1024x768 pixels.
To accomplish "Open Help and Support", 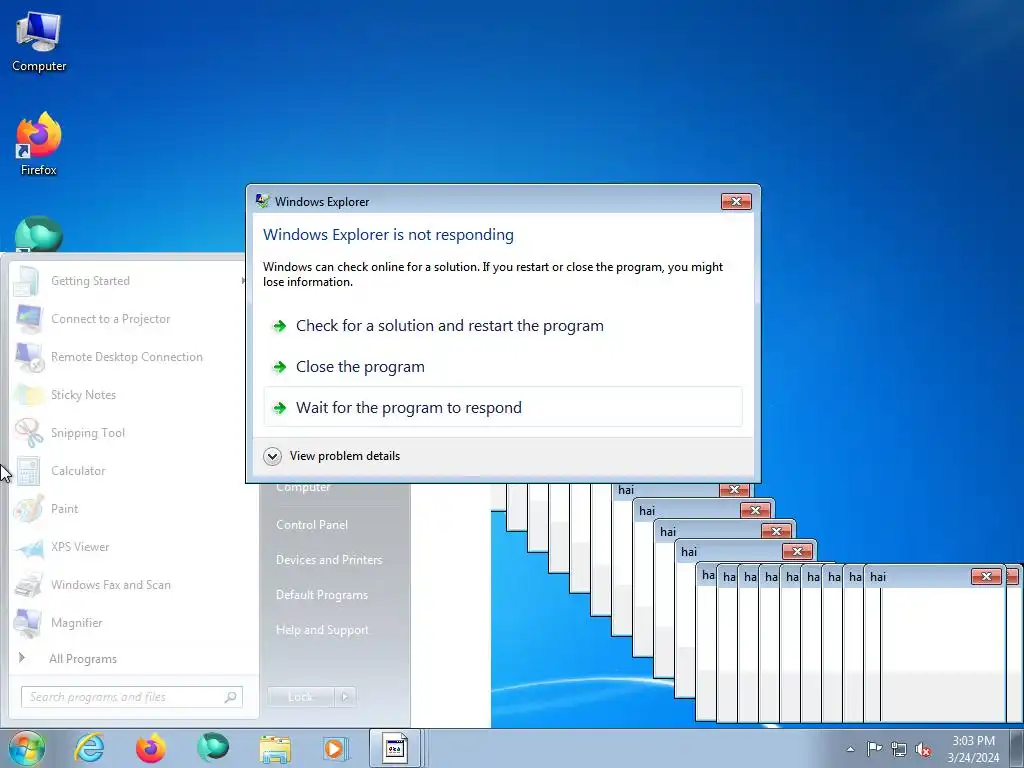I will tap(322, 630).
